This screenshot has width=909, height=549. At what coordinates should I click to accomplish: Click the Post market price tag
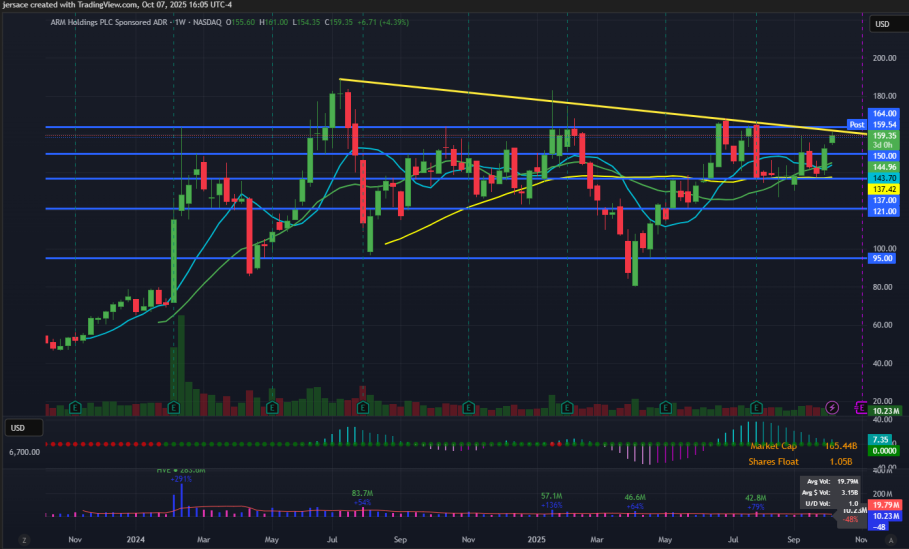[x=857, y=125]
